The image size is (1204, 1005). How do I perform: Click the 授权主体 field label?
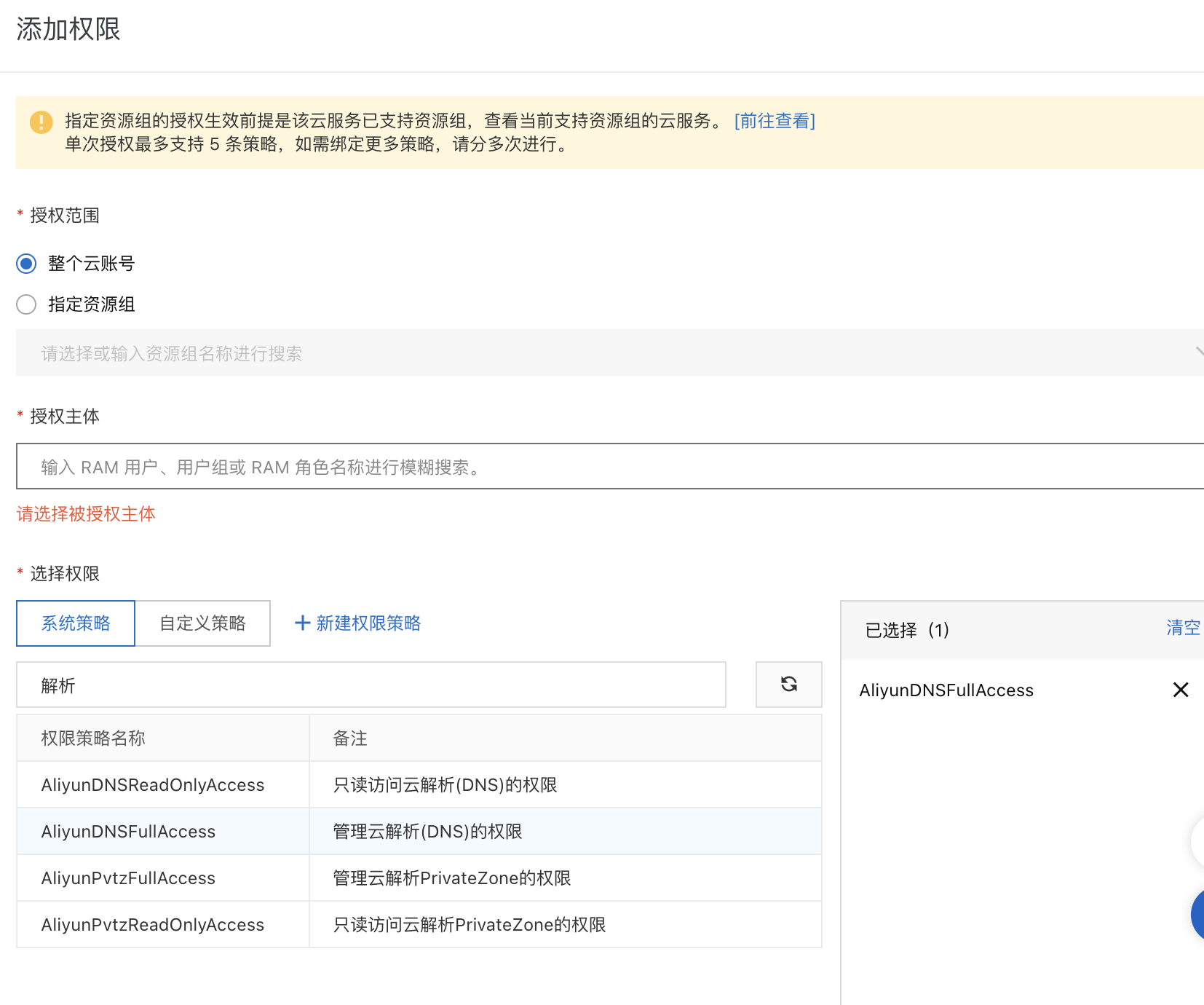(x=64, y=417)
